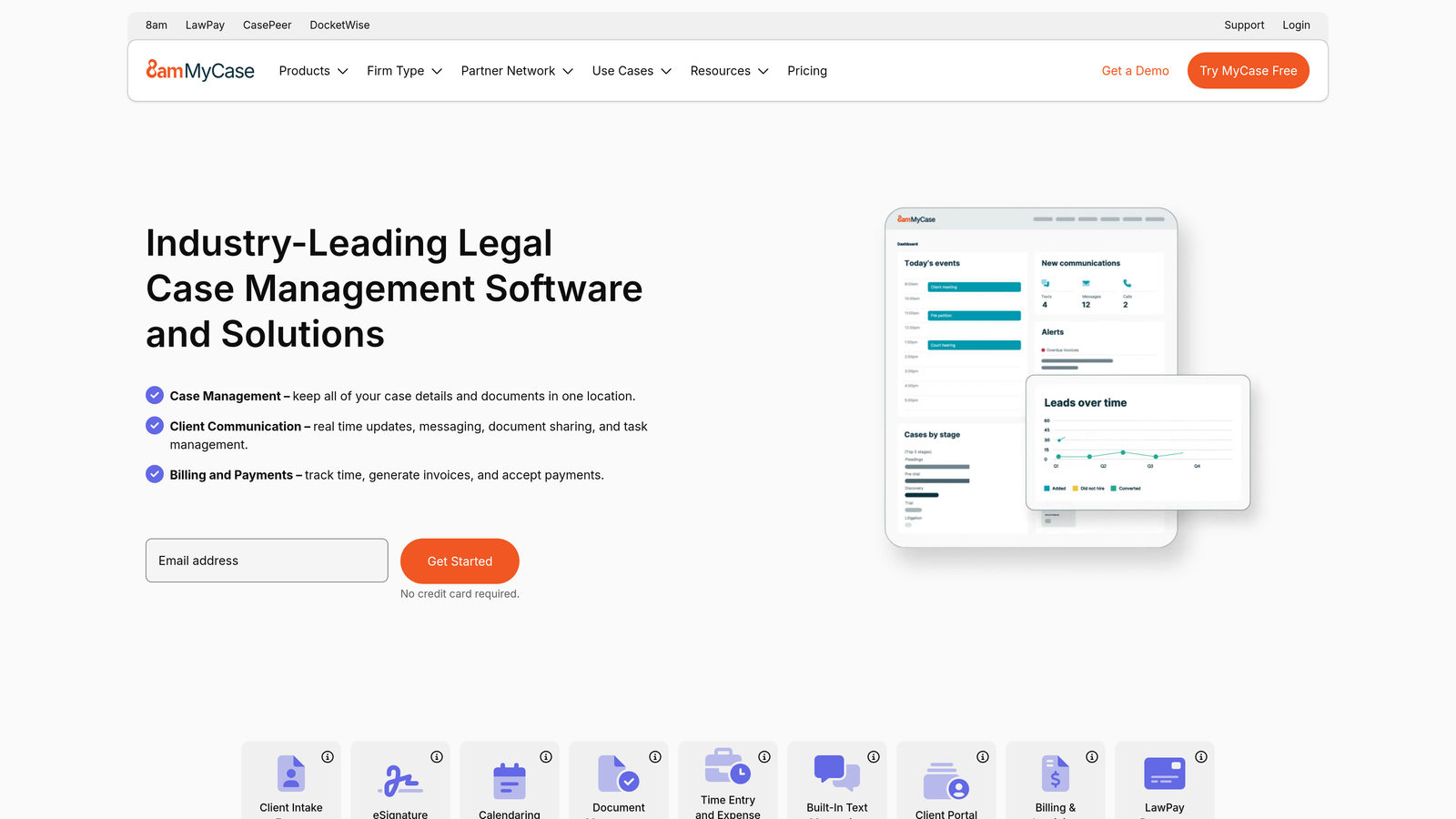Screen dimensions: 1456x819
Task: Expand the Firm Type dropdown menu
Action: [404, 71]
